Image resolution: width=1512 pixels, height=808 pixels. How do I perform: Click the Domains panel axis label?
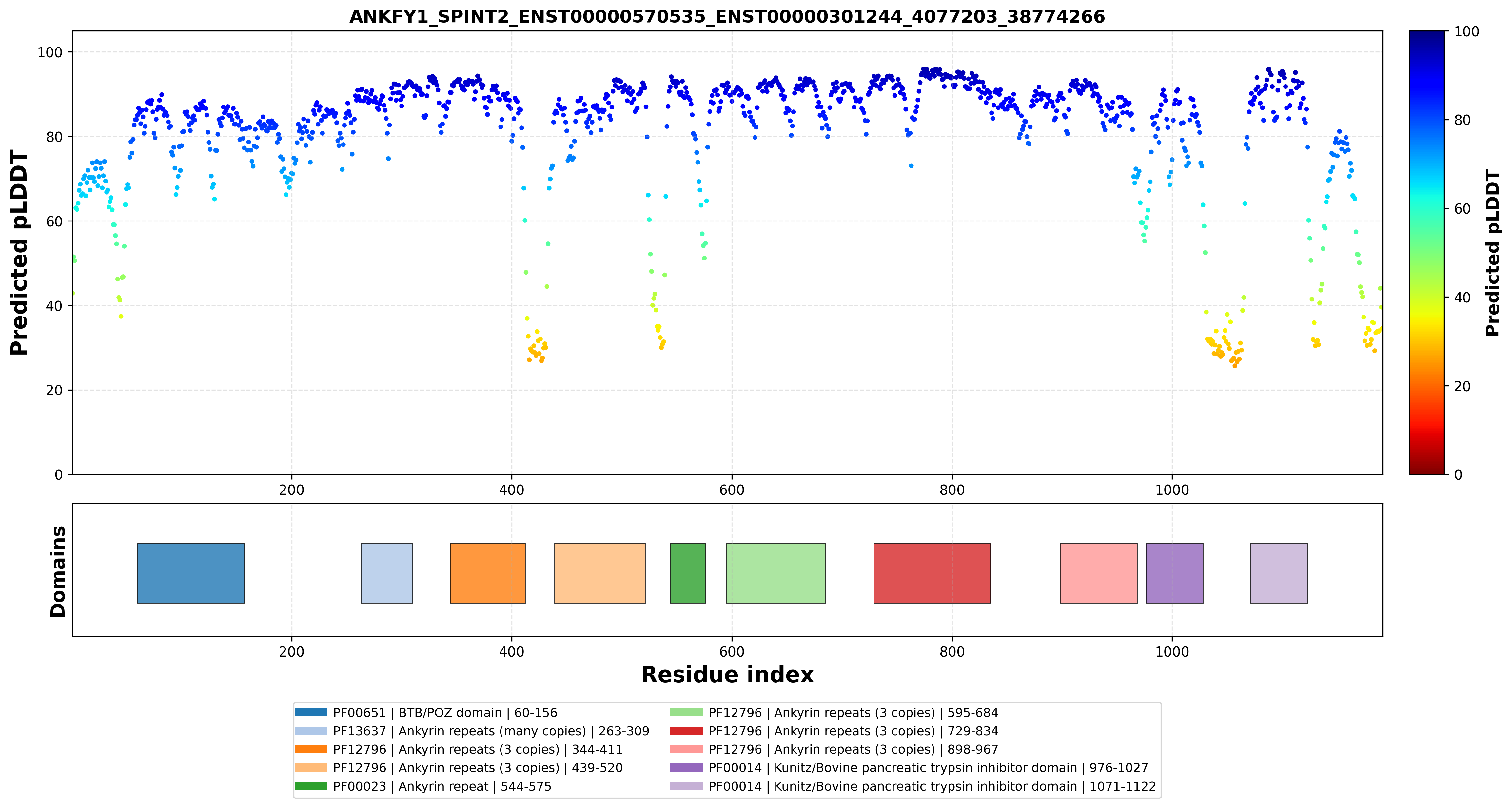tap(57, 571)
